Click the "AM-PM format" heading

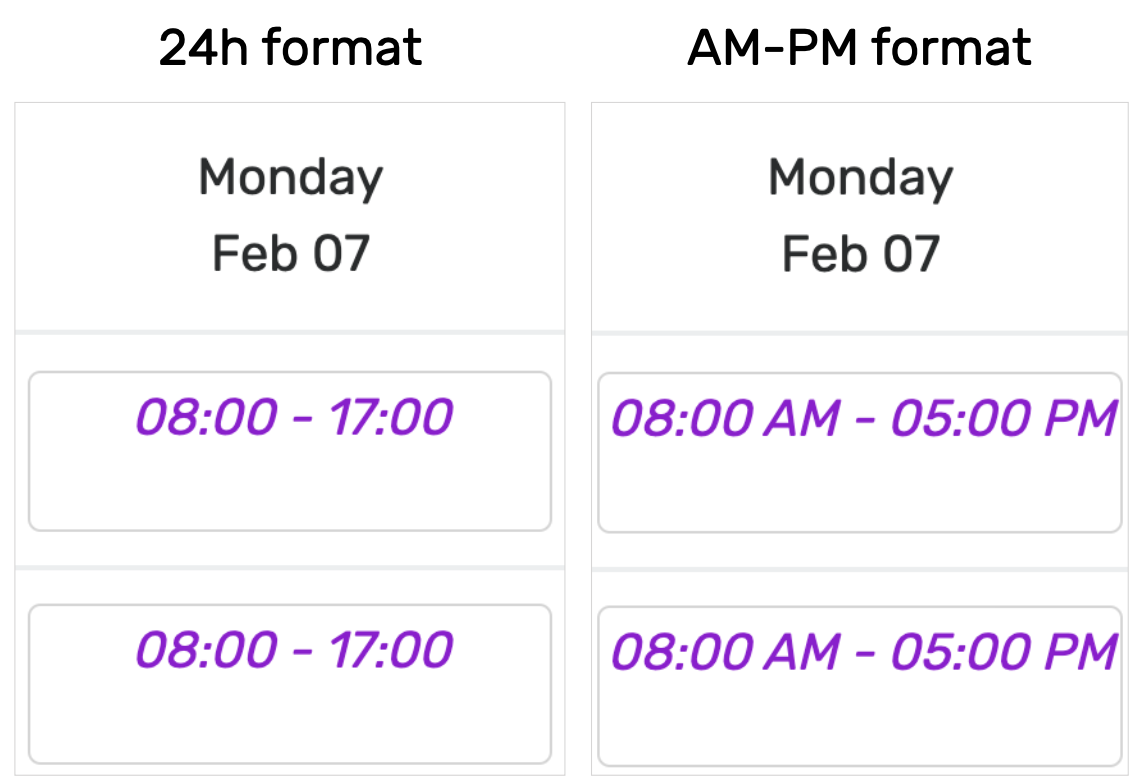pos(859,48)
